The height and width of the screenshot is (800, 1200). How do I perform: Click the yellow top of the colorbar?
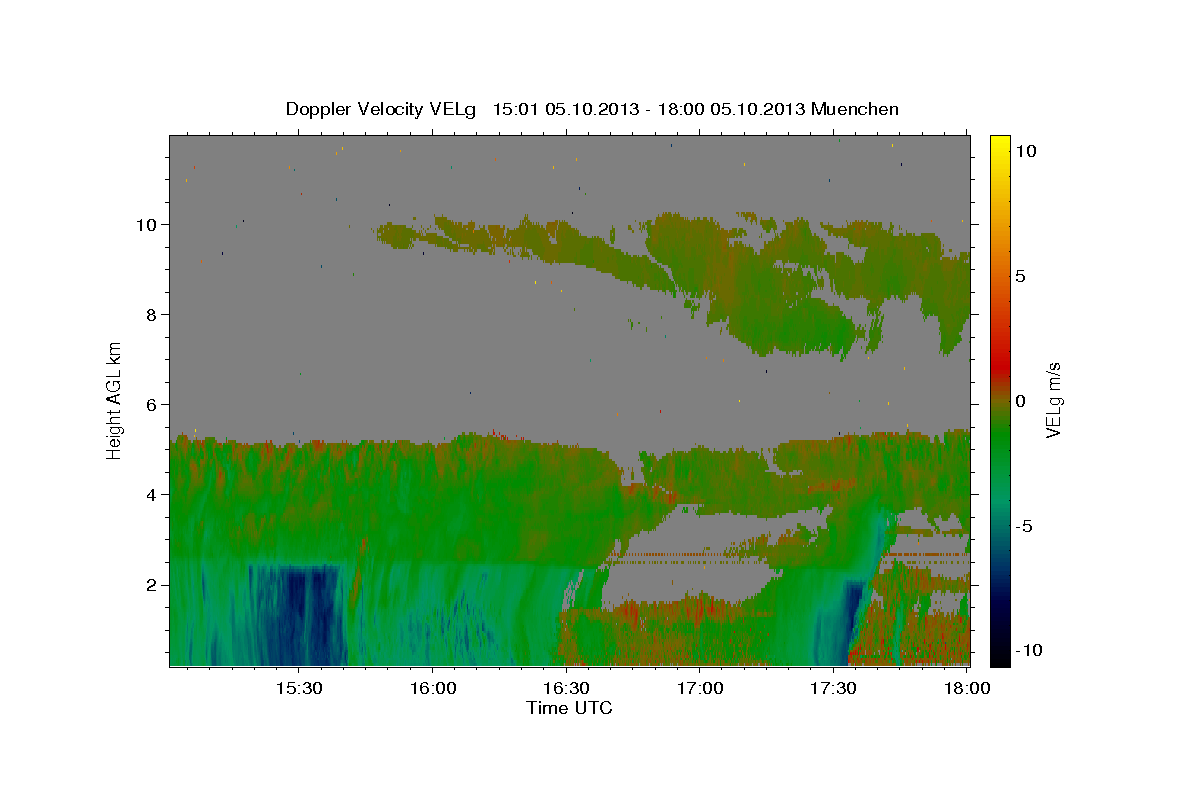coord(999,145)
